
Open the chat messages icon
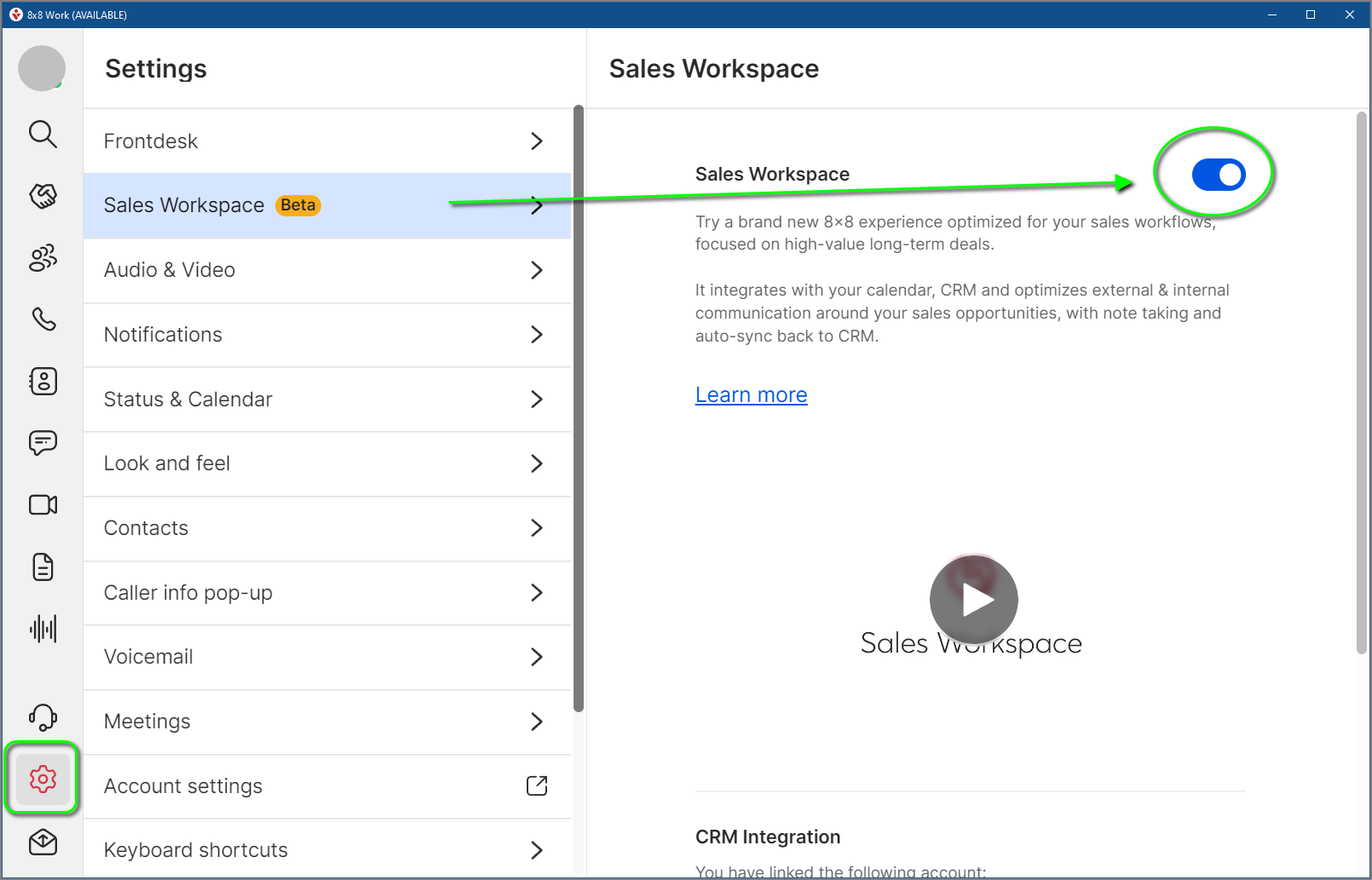click(43, 442)
